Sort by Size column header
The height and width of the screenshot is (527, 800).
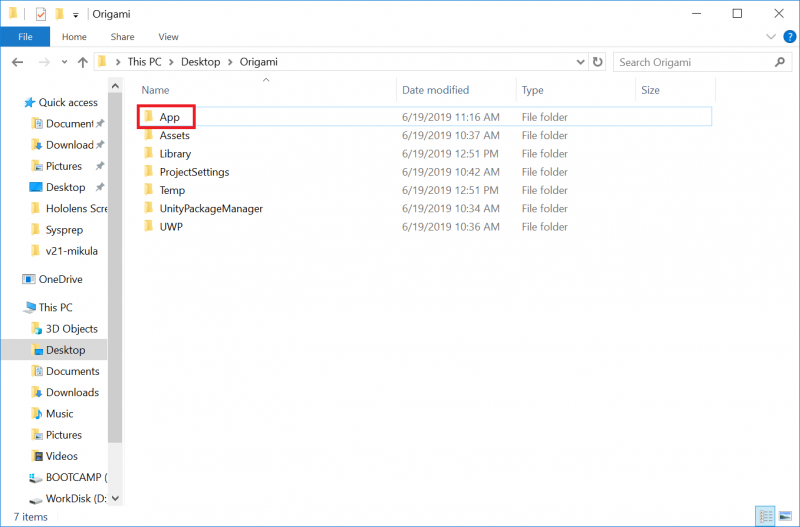click(650, 90)
